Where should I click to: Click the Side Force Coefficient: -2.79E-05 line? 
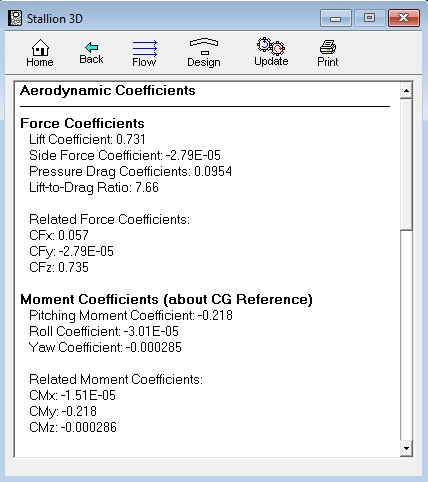pyautogui.click(x=125, y=155)
